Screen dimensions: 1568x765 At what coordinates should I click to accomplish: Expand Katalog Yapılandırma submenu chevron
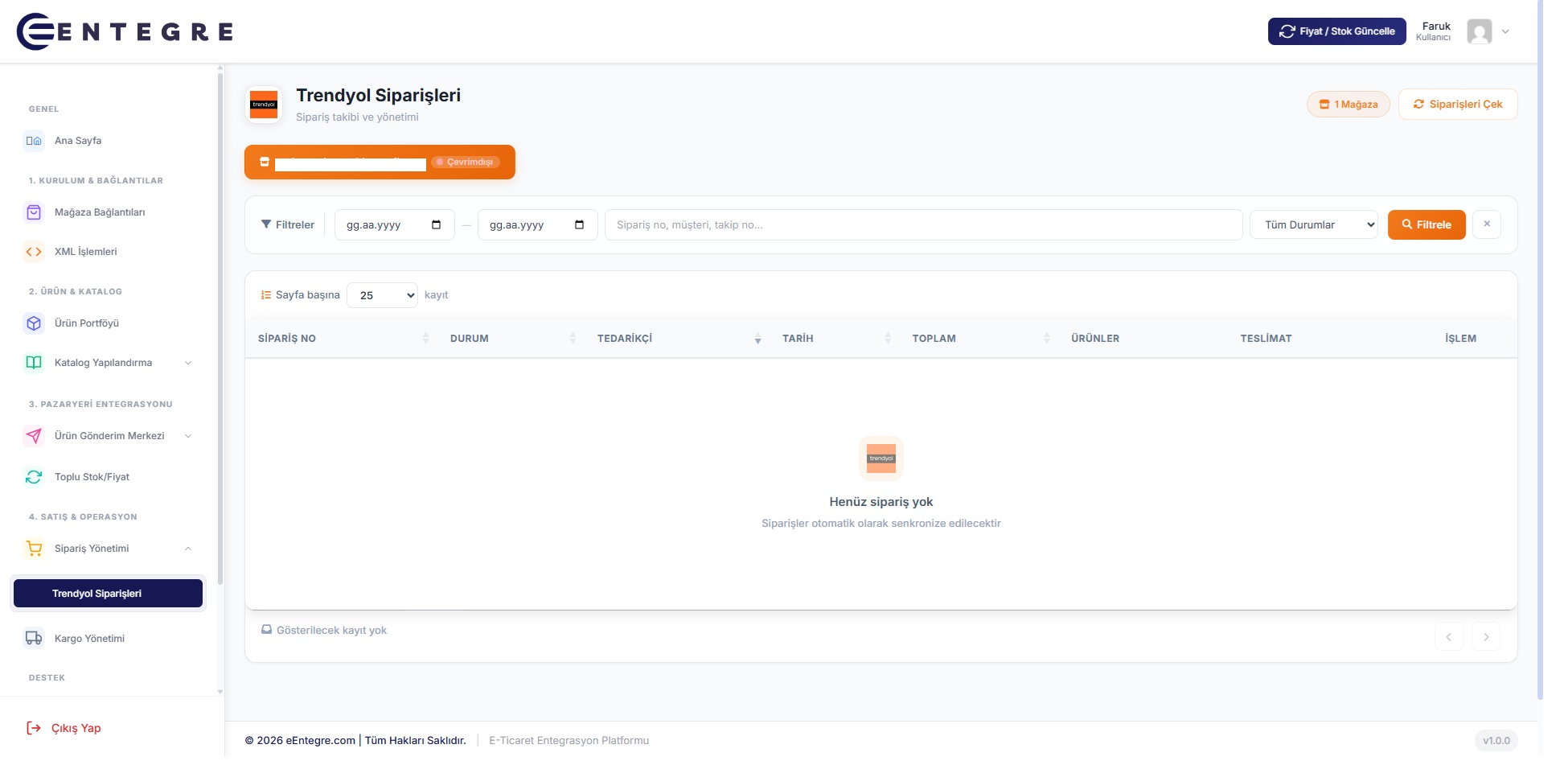pos(188,363)
